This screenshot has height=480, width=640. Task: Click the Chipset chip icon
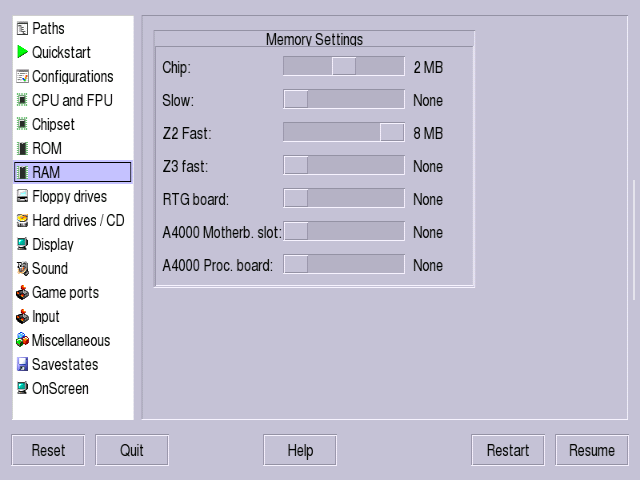pyautogui.click(x=22, y=124)
